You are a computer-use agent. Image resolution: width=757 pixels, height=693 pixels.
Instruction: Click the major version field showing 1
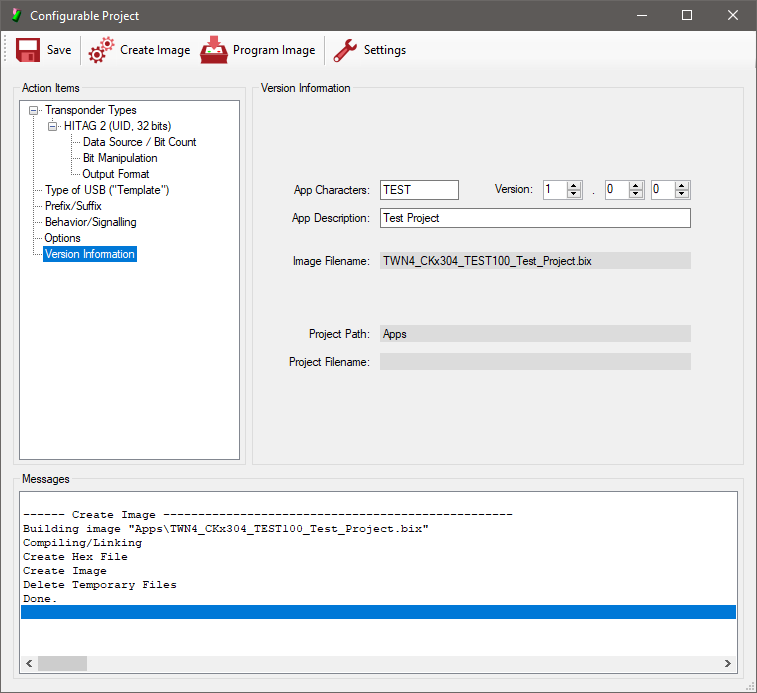click(x=555, y=190)
